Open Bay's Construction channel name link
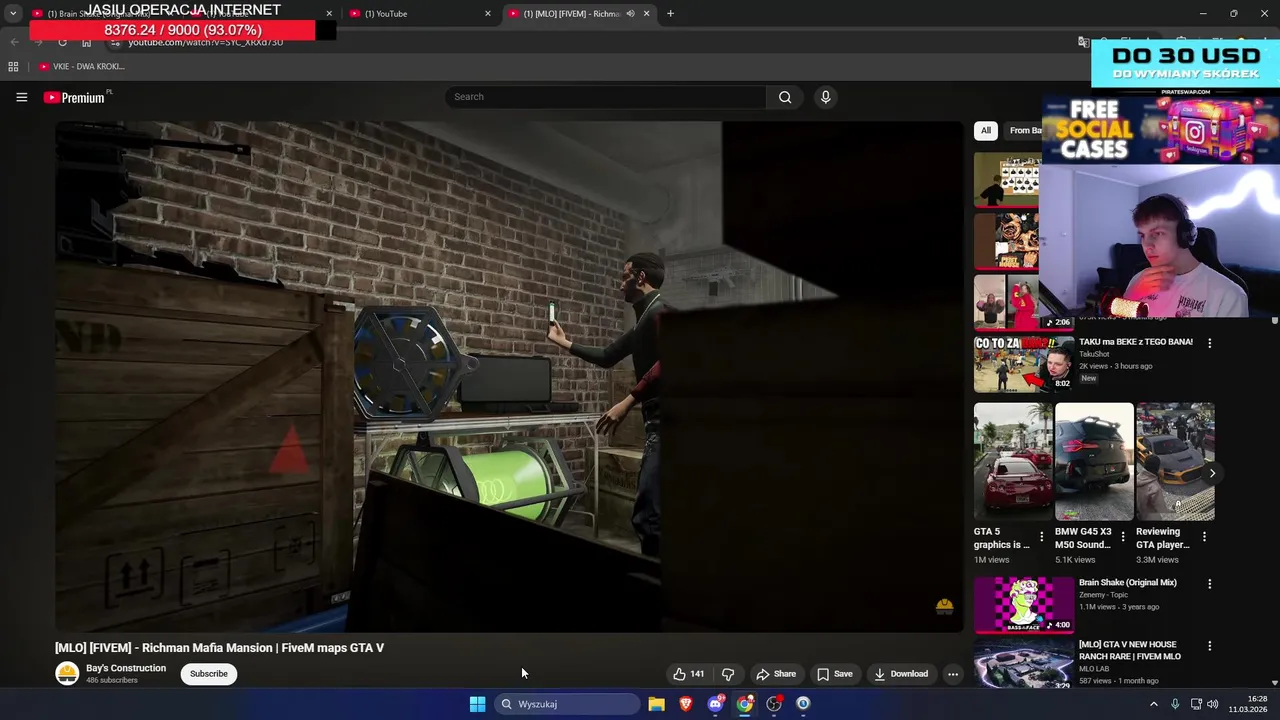 126,668
